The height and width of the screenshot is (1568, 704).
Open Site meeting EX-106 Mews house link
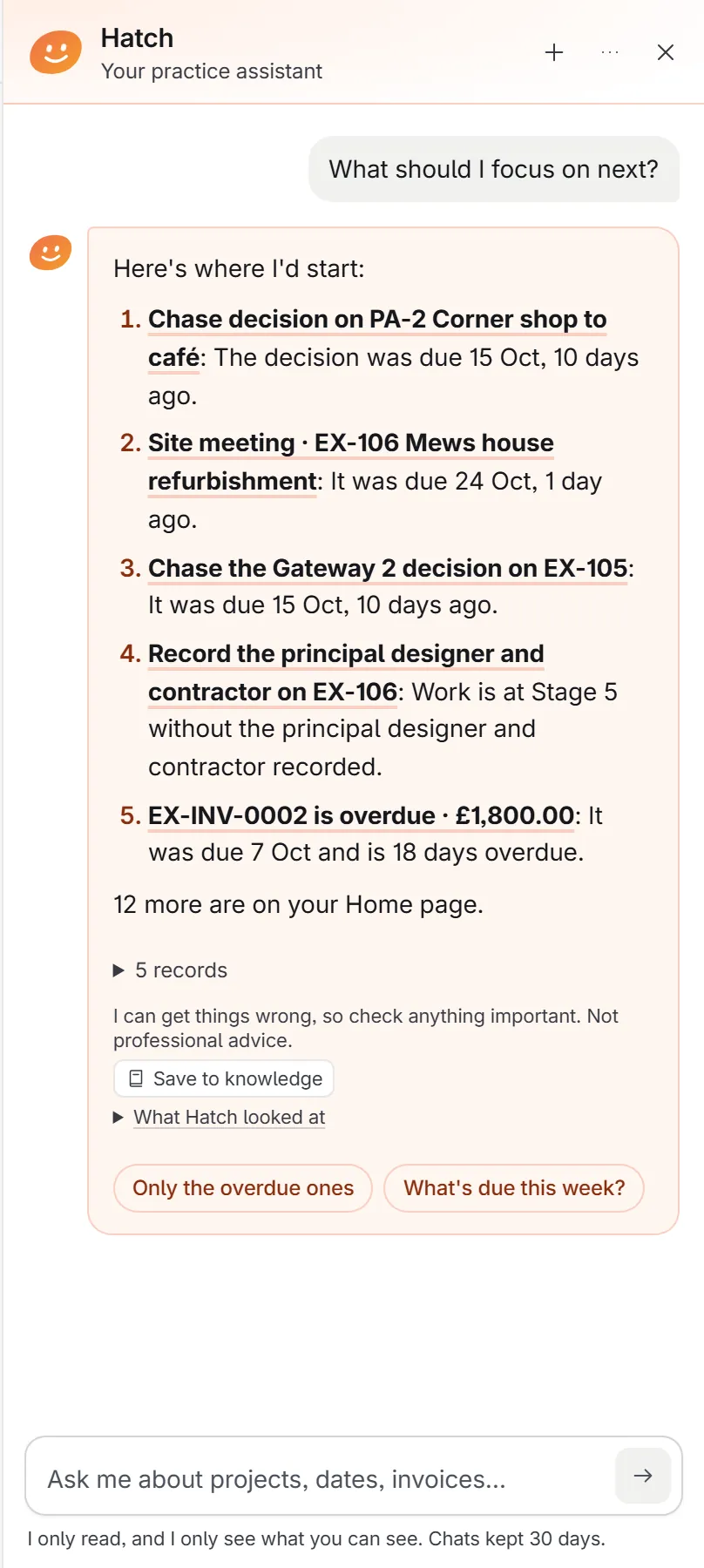[x=351, y=462]
